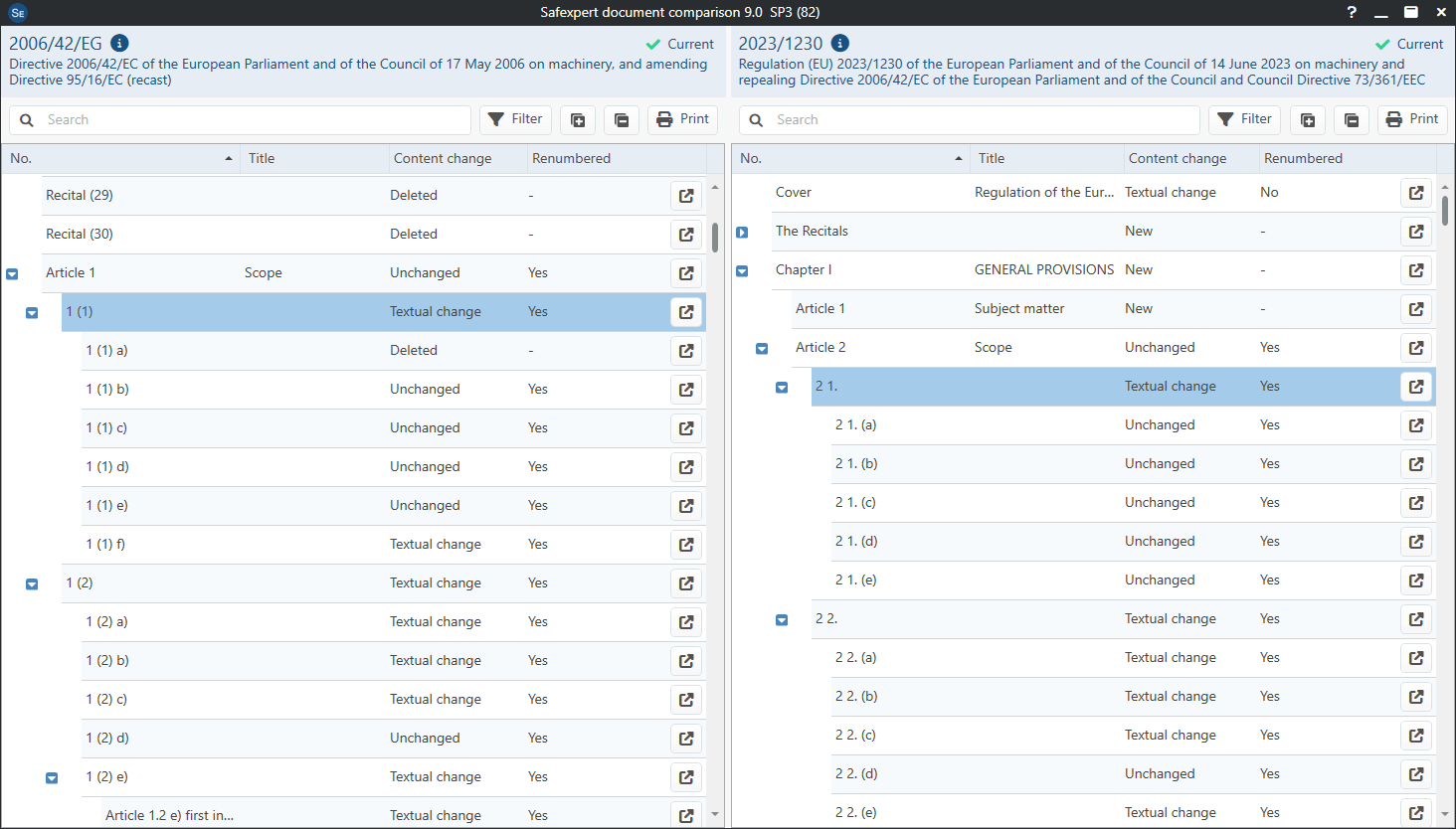Click expand all icon in right panel
Image resolution: width=1456 pixels, height=829 pixels.
(x=1308, y=120)
